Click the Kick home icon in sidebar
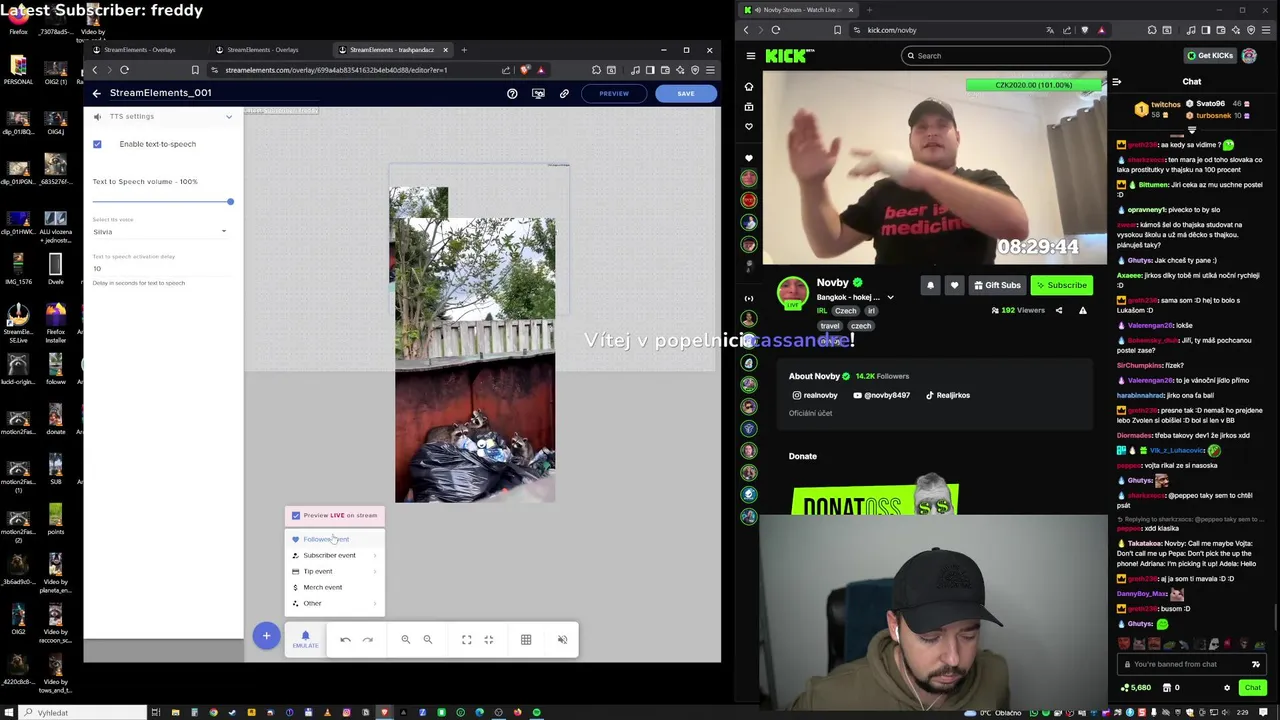The height and width of the screenshot is (720, 1280). pos(749,87)
